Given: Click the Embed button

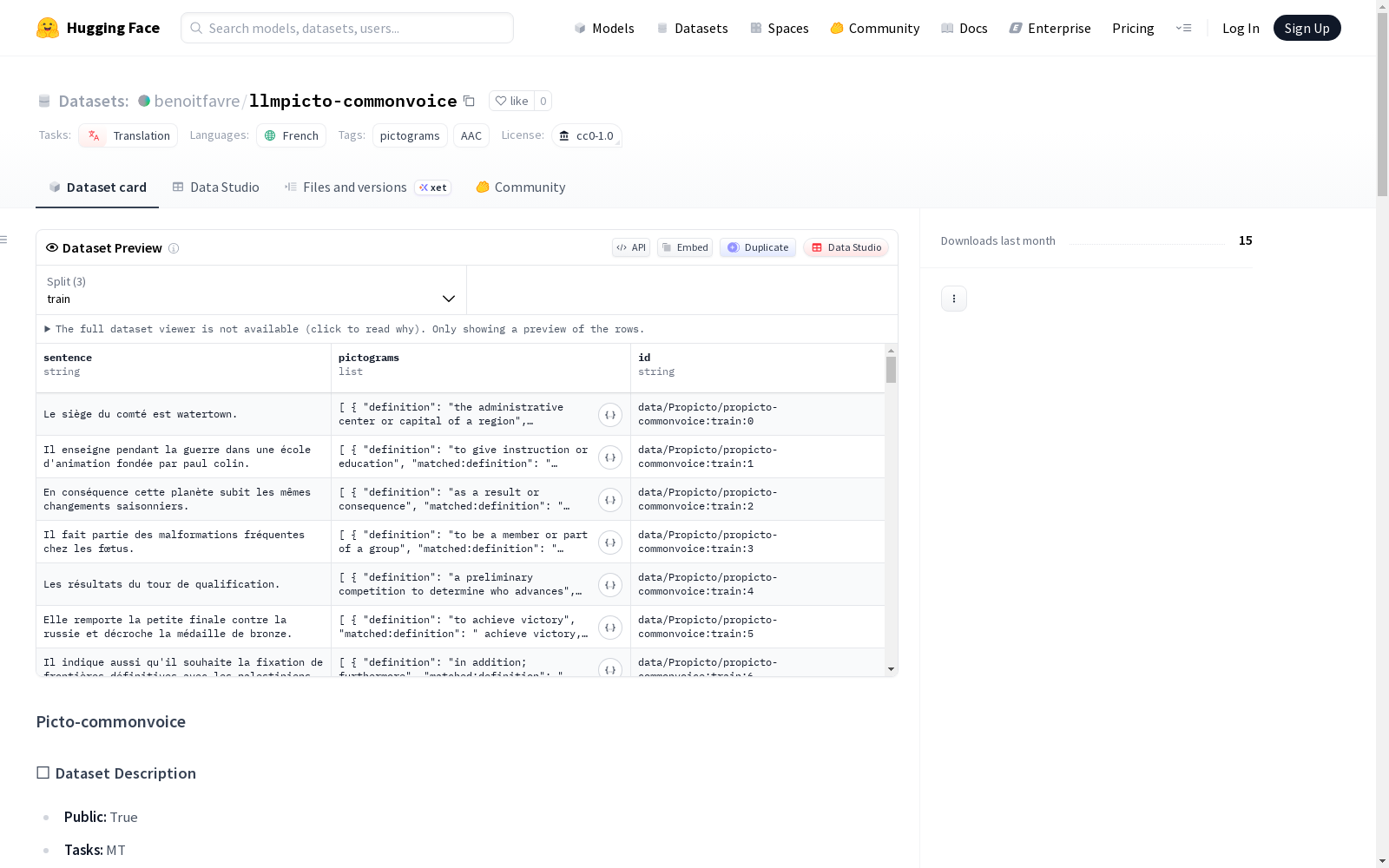Looking at the screenshot, I should click(x=685, y=247).
